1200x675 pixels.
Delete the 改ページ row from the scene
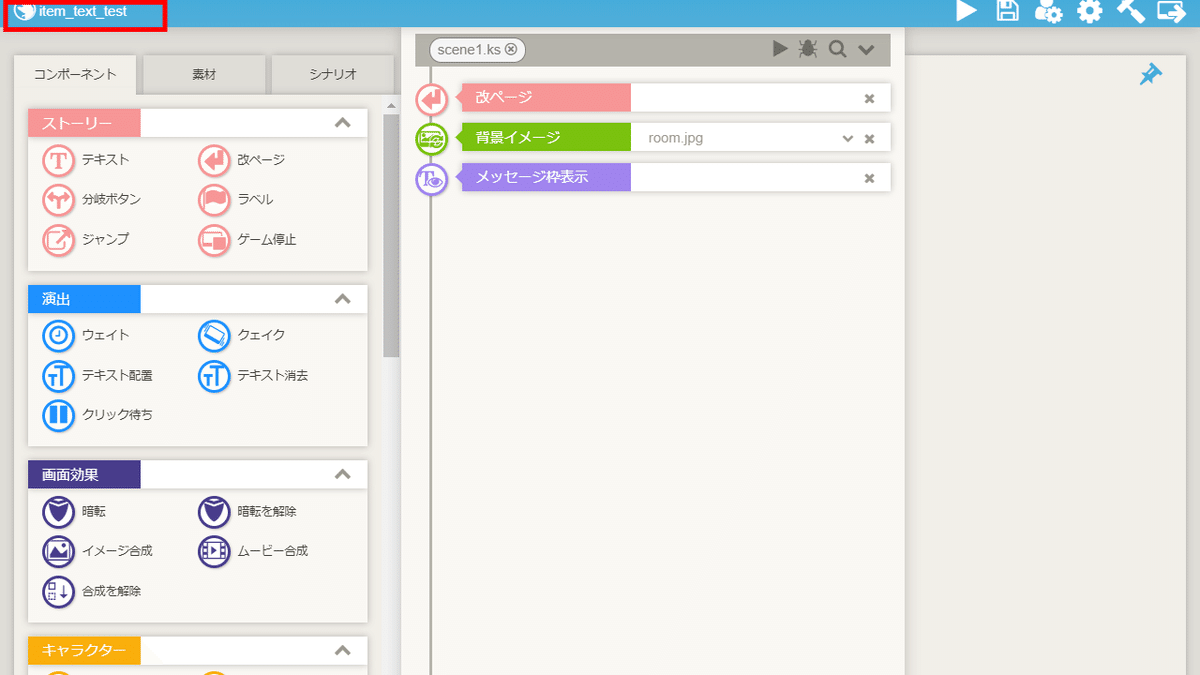(869, 98)
